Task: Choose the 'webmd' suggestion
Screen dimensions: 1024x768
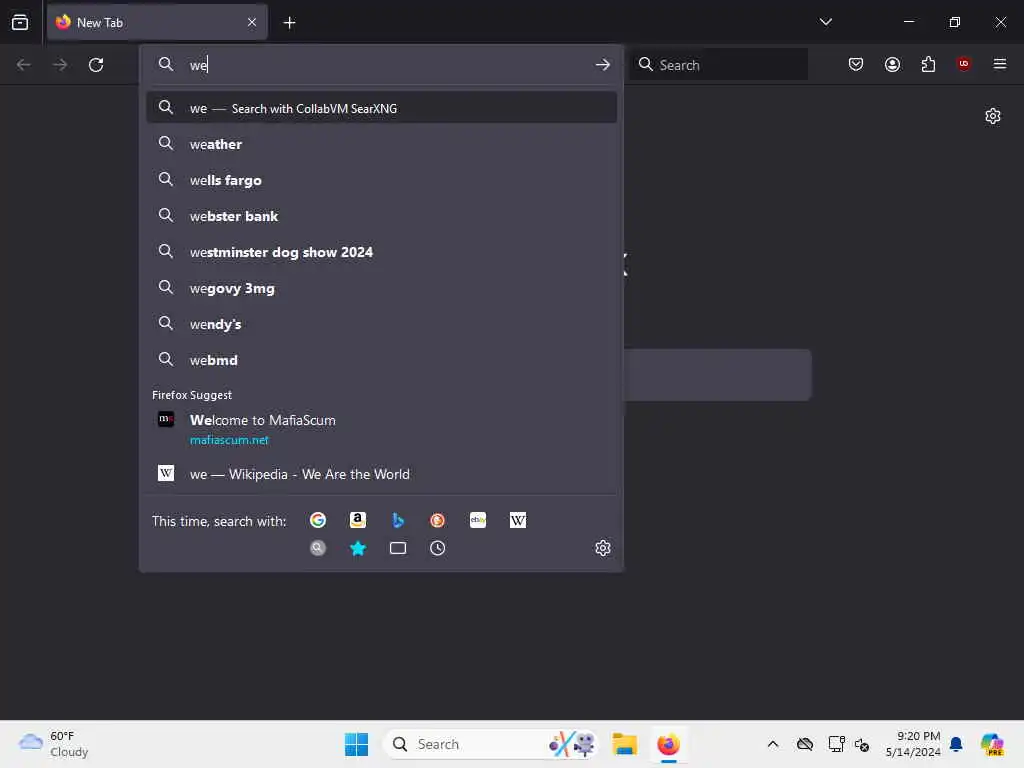Action: [x=381, y=360]
